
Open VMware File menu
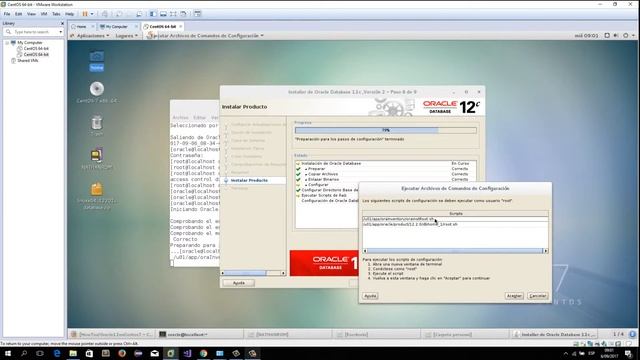[x=7, y=14]
